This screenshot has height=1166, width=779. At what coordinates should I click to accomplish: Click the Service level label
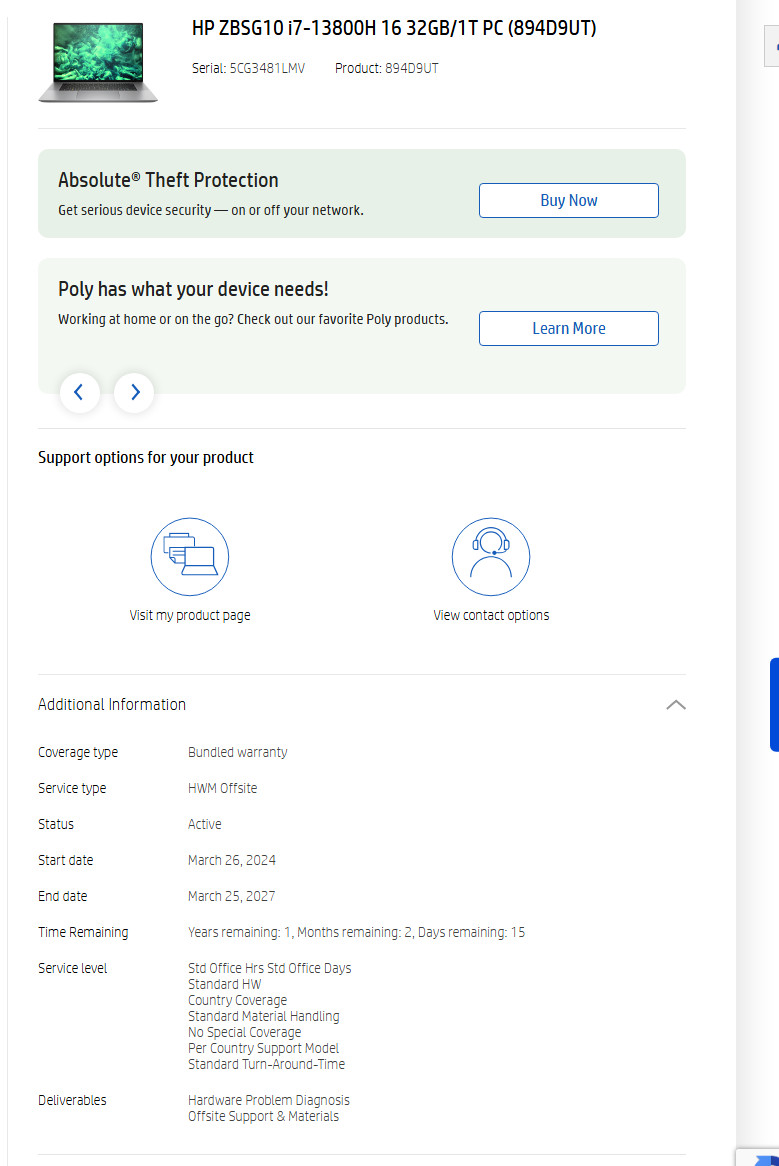(73, 968)
